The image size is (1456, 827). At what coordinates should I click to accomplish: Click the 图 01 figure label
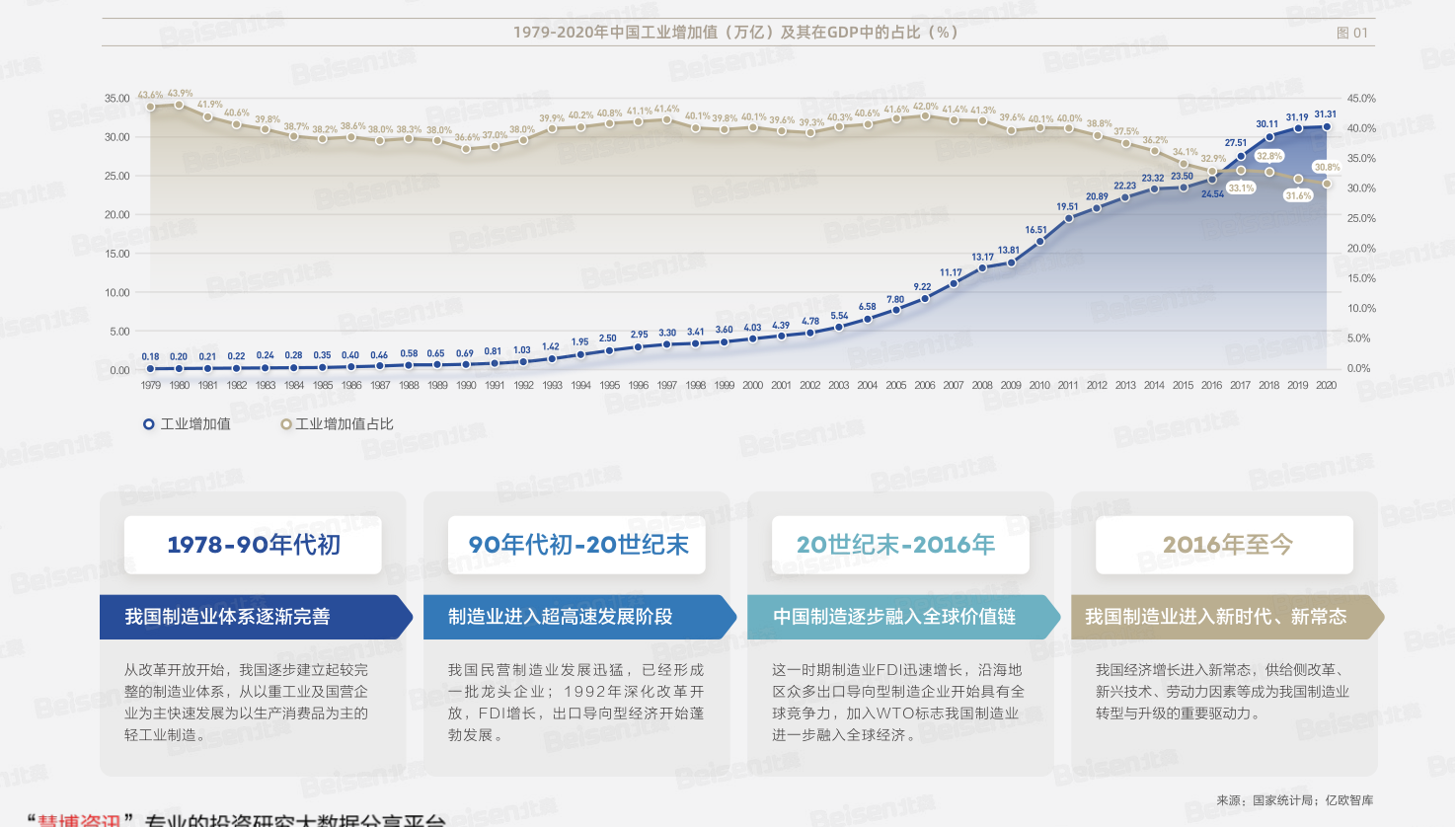coord(1351,34)
